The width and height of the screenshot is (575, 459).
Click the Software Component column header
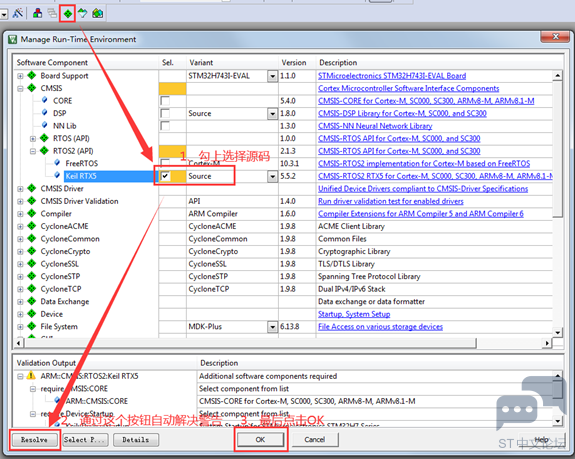click(x=86, y=62)
